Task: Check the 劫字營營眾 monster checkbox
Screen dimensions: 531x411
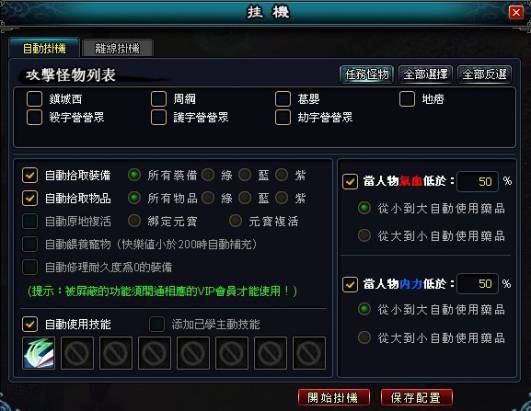Action: (x=283, y=117)
